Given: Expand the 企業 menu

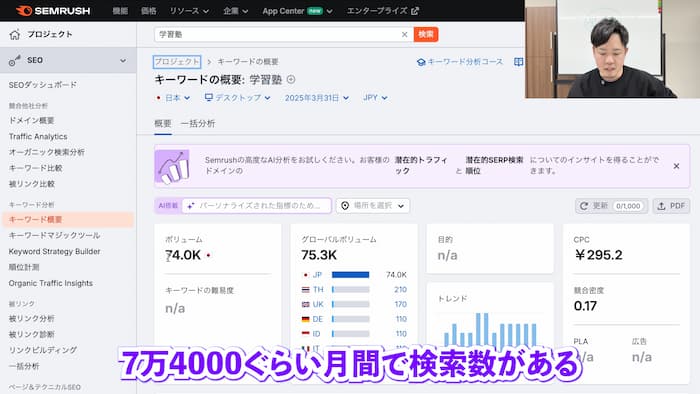Looking at the screenshot, I should 236,11.
